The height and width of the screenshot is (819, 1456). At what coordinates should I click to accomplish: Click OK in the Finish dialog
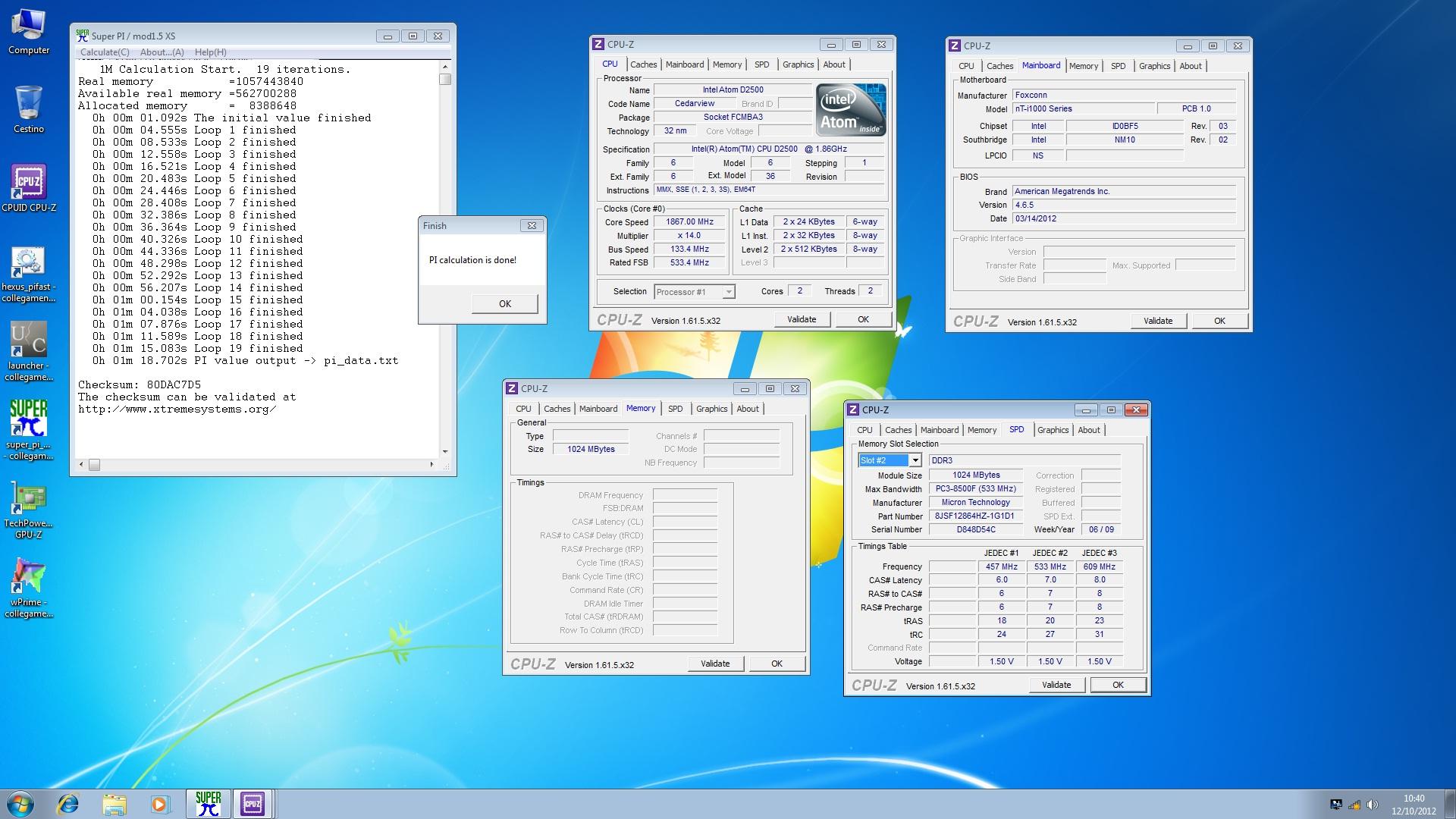(x=505, y=303)
